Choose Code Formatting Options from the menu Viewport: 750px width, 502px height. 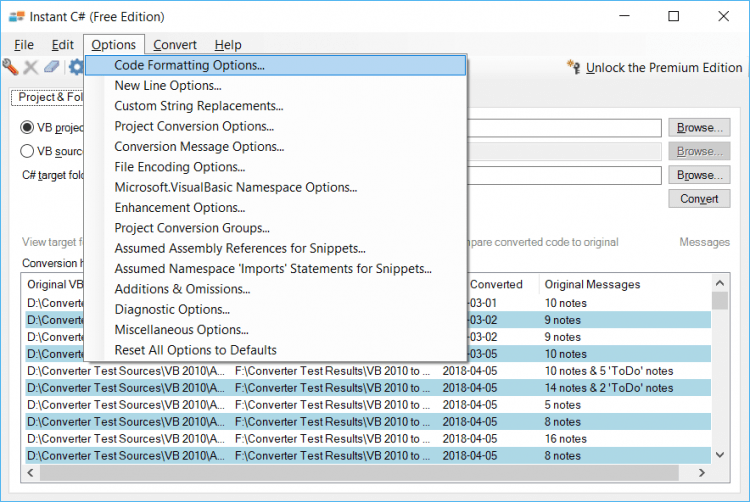click(x=190, y=66)
